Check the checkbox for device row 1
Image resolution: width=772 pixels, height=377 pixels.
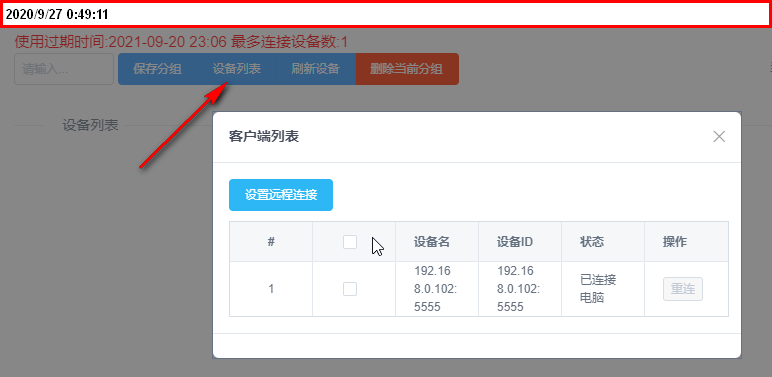[350, 289]
